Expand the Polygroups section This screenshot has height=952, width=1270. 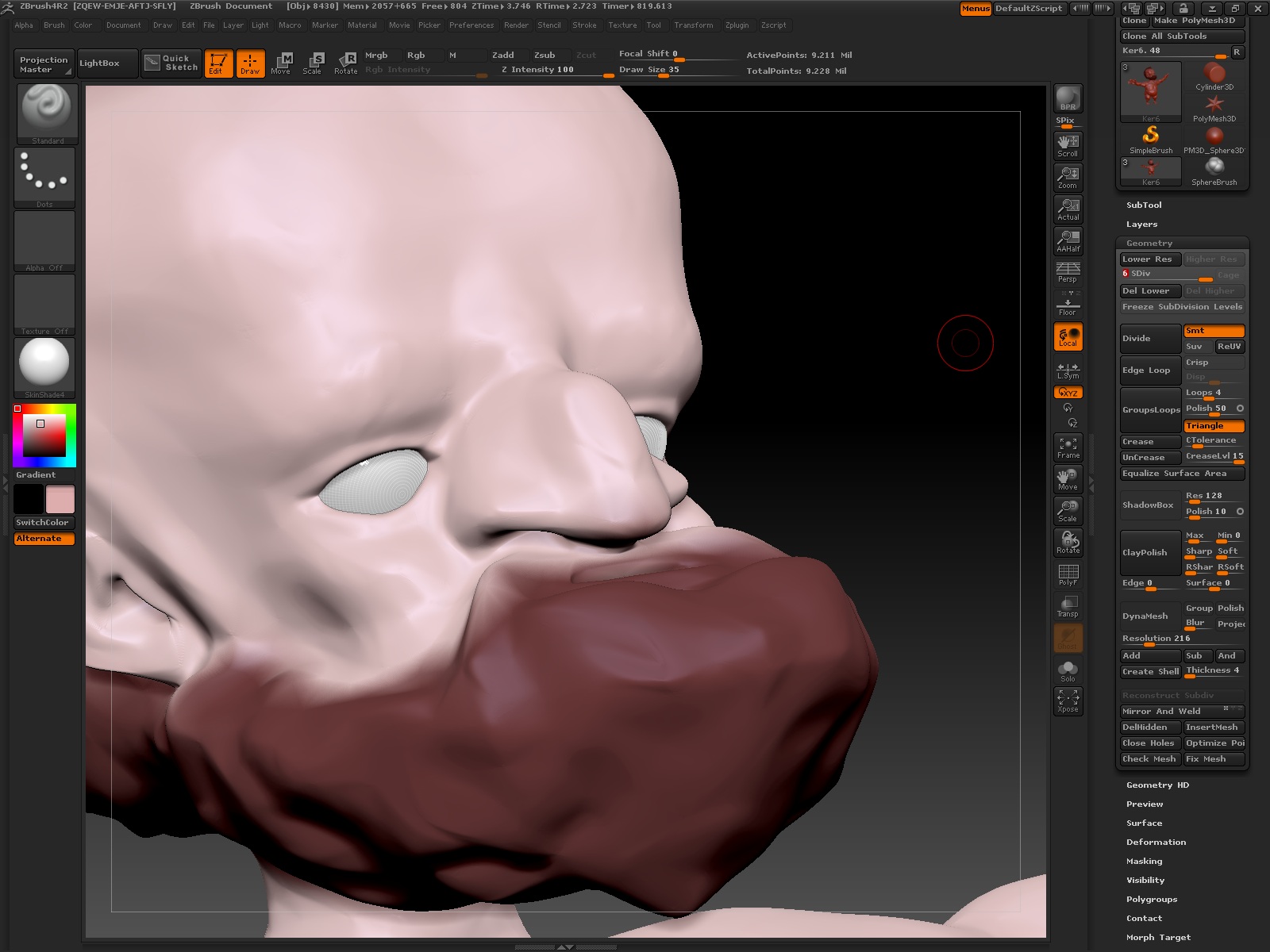1151,900
